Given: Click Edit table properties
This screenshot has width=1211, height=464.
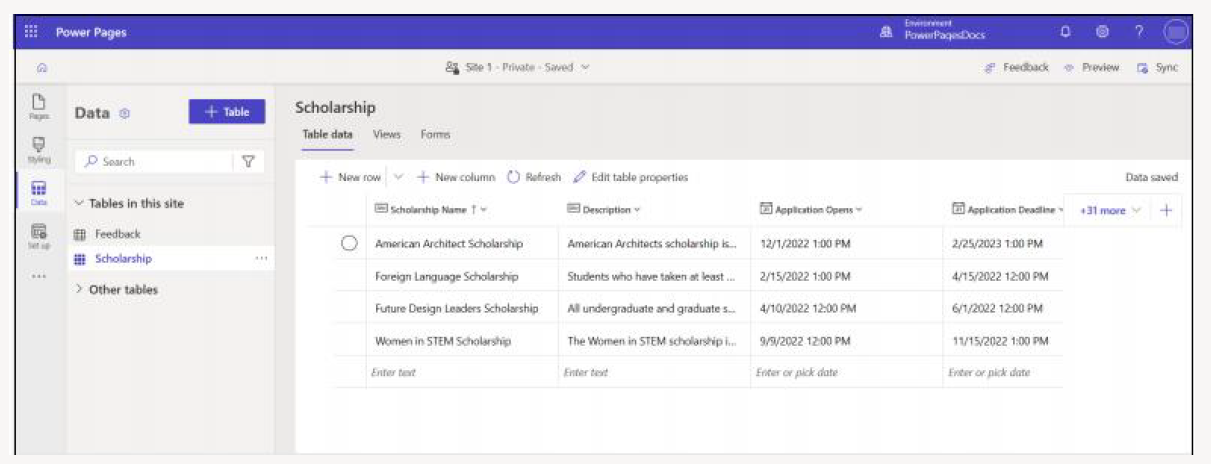Looking at the screenshot, I should click(630, 177).
